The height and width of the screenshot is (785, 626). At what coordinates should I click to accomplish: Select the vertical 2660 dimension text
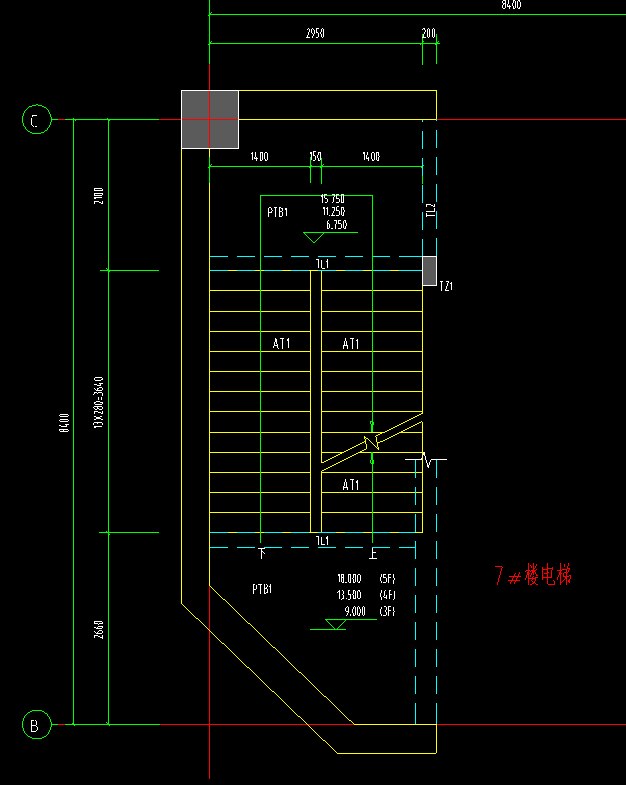click(99, 630)
